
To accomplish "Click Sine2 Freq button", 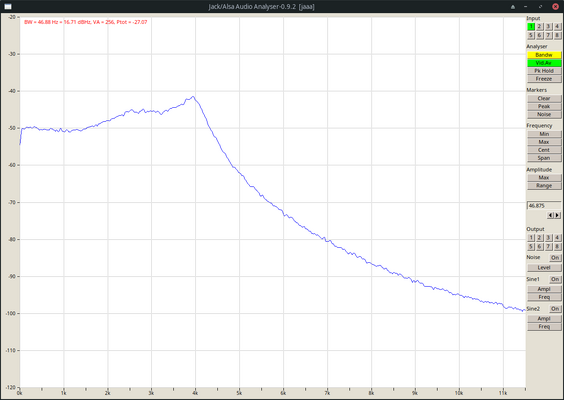I will click(x=544, y=327).
